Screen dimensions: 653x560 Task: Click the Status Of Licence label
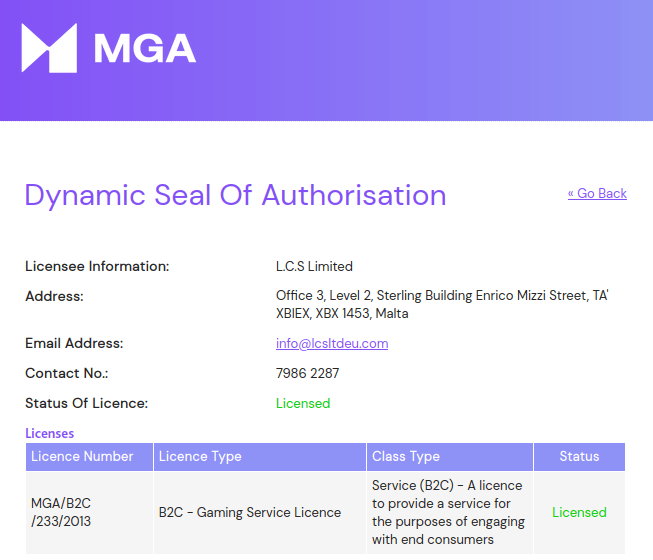87,403
